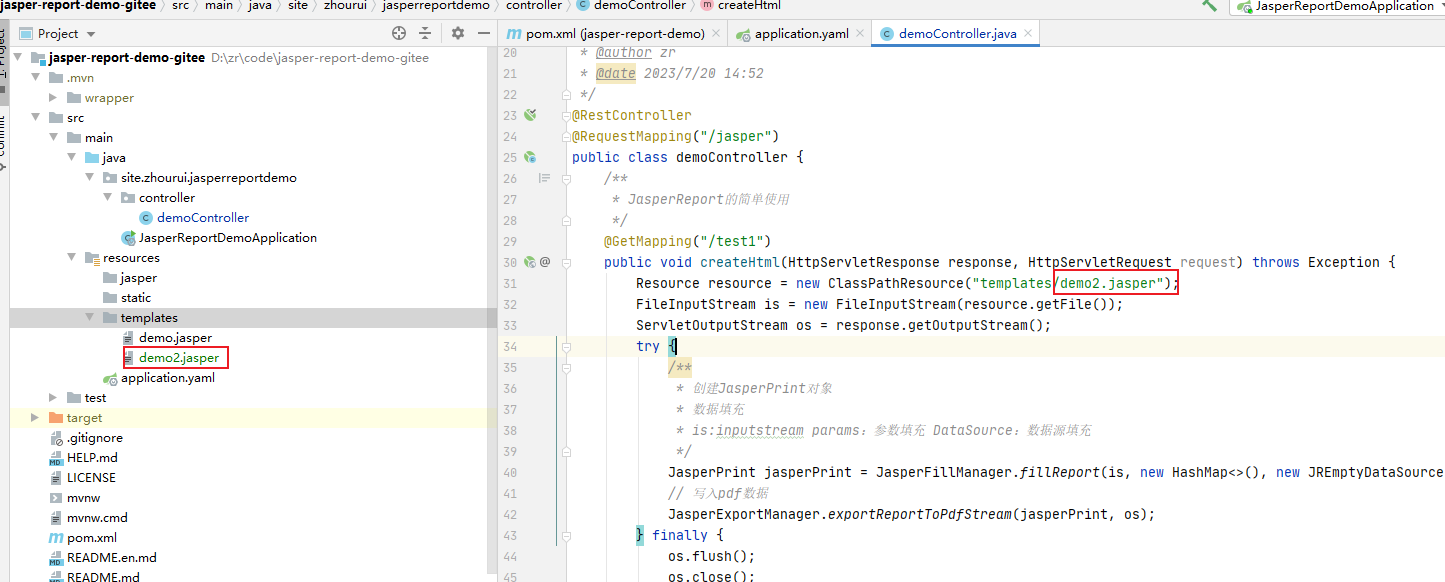Open JasperReportDemoApplication run configuration dropdown
The width and height of the screenshot is (1445, 582).
pos(1338,6)
